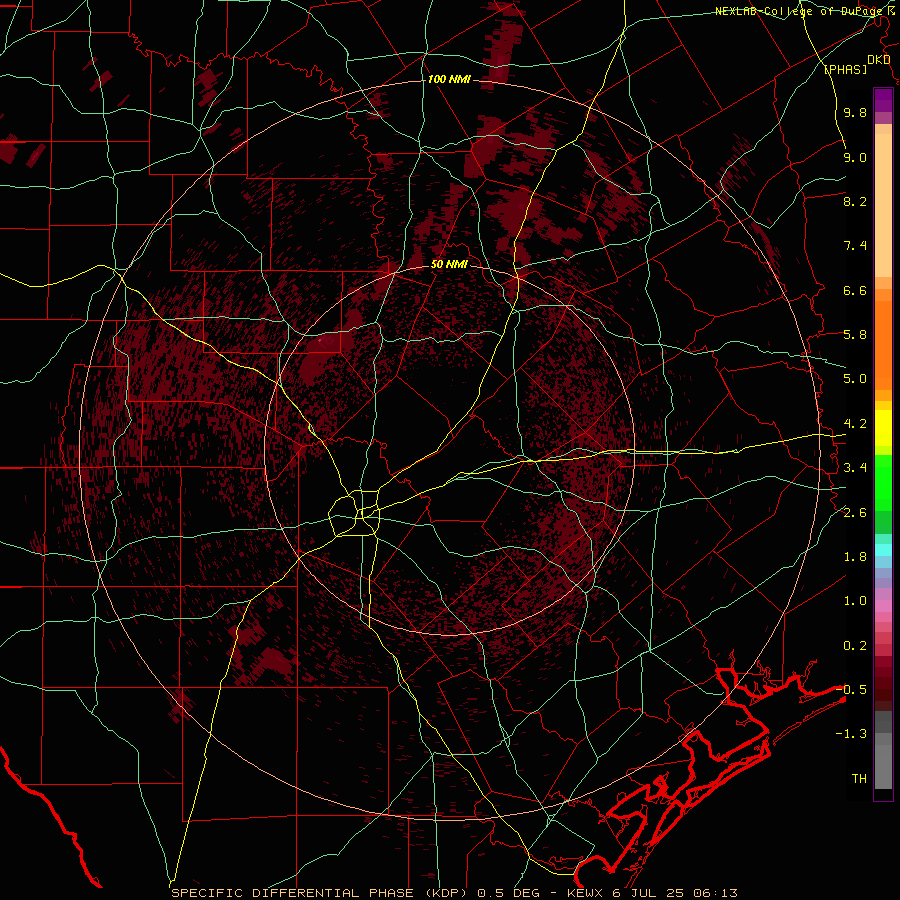This screenshot has width=900, height=900.
Task: Click the -1.3 scale value
Action: (x=851, y=734)
